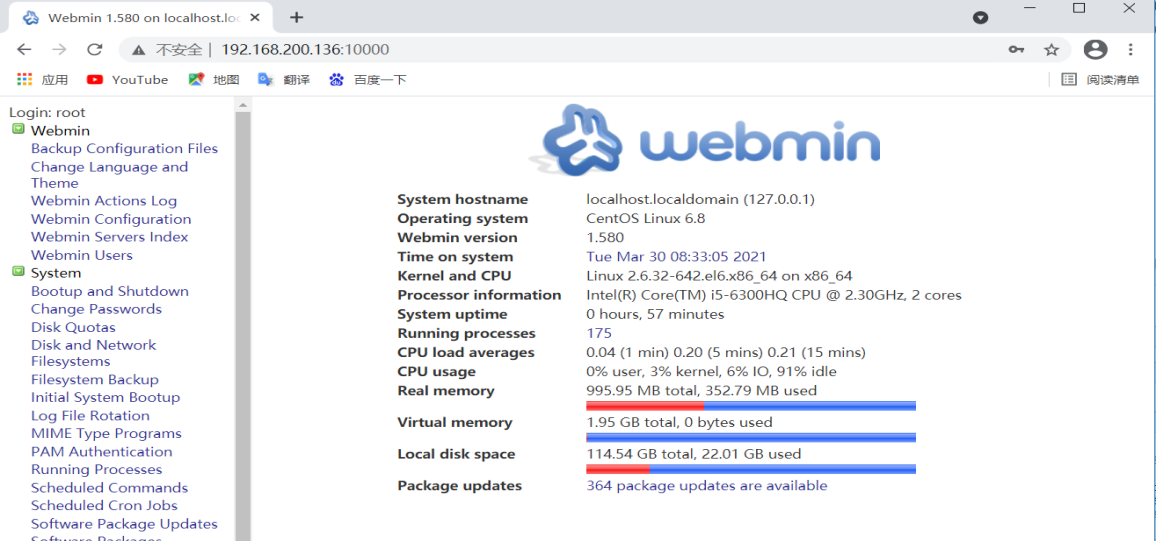Click the 'Login: root' text

click(47, 112)
